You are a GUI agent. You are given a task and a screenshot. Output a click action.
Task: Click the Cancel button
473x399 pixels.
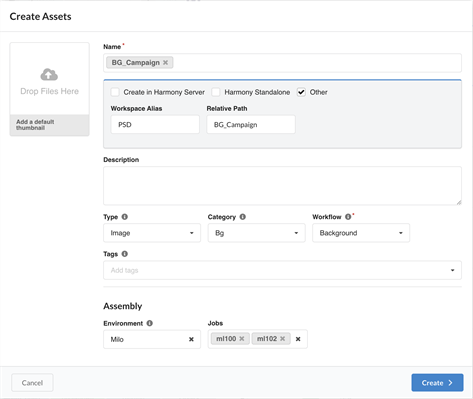point(32,383)
